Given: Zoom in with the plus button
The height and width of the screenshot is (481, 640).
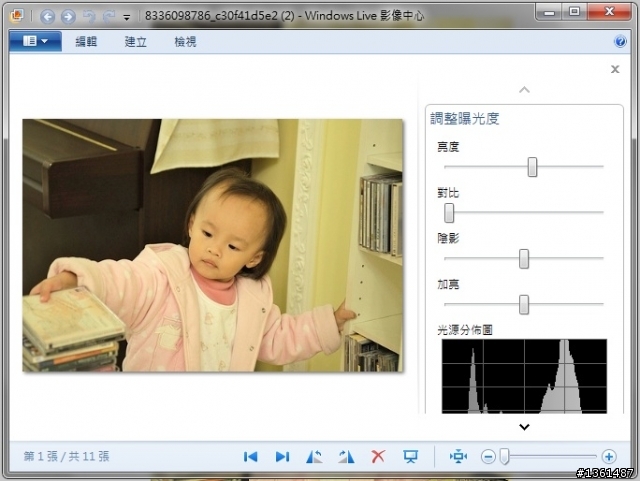Looking at the screenshot, I should point(609,457).
